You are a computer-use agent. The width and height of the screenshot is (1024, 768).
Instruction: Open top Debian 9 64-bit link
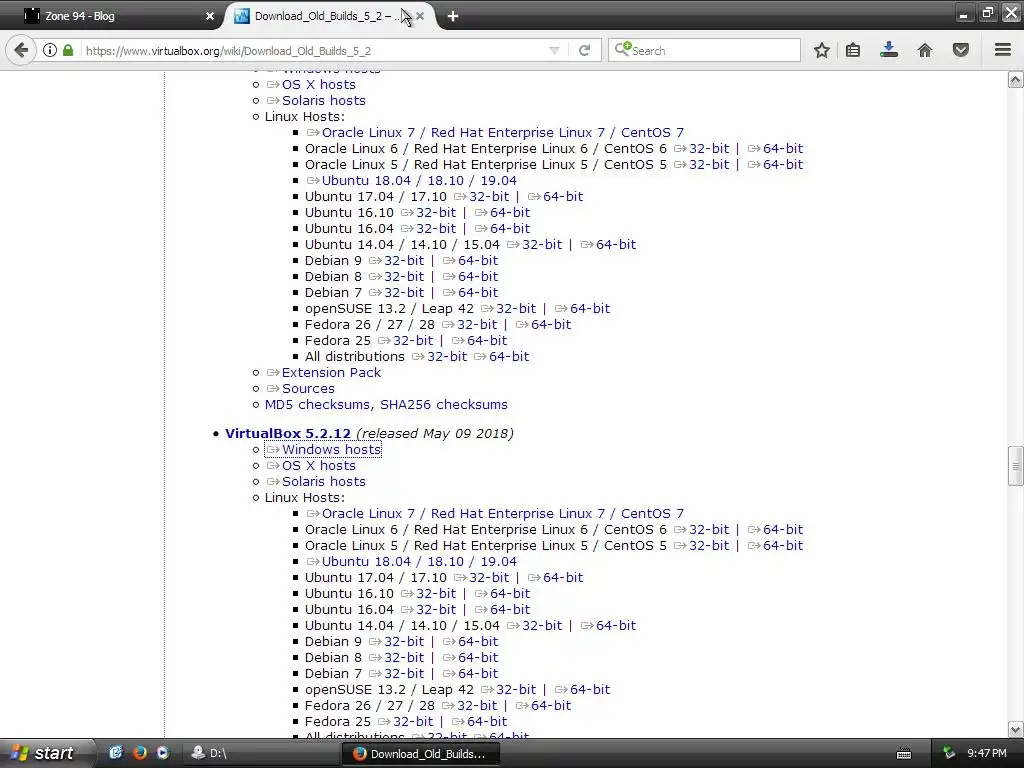click(471, 261)
